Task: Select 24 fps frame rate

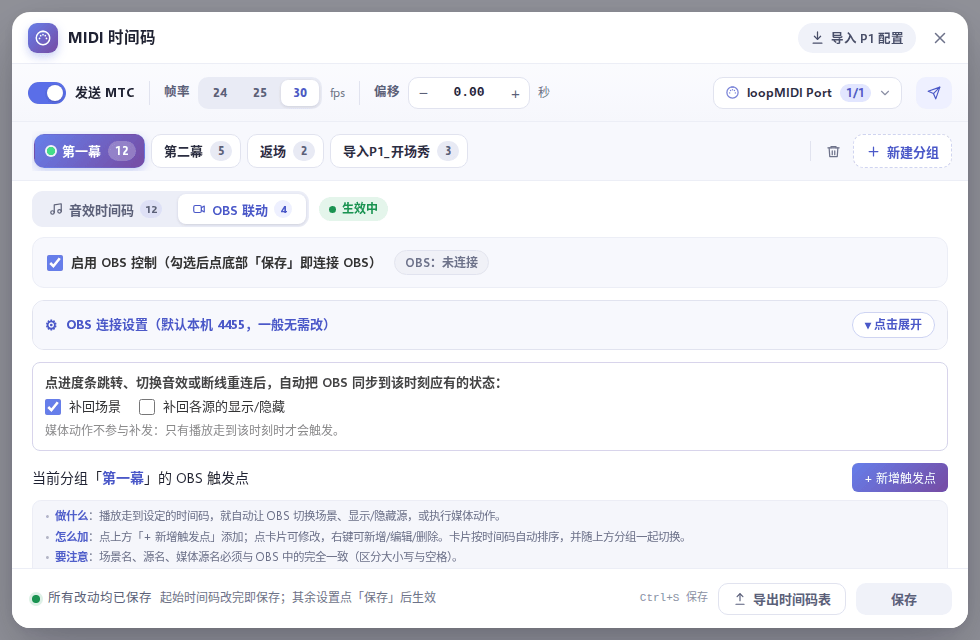Action: pyautogui.click(x=220, y=93)
